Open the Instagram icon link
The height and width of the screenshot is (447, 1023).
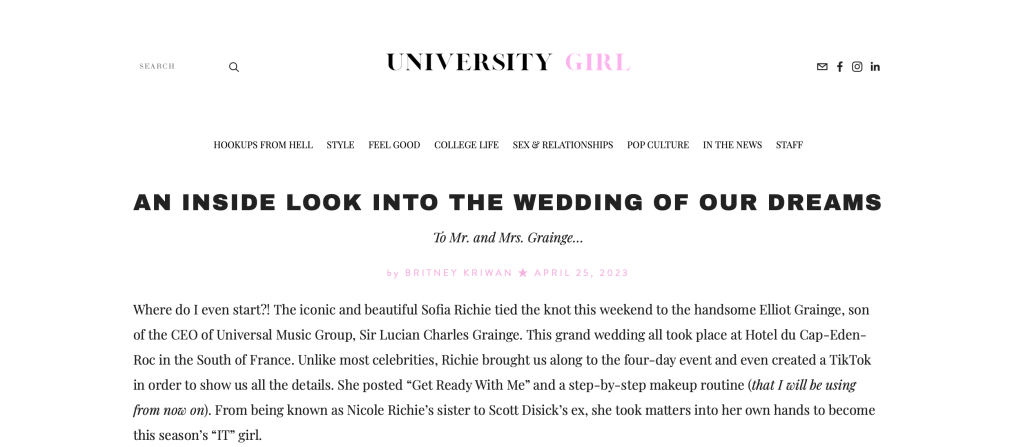pos(857,67)
